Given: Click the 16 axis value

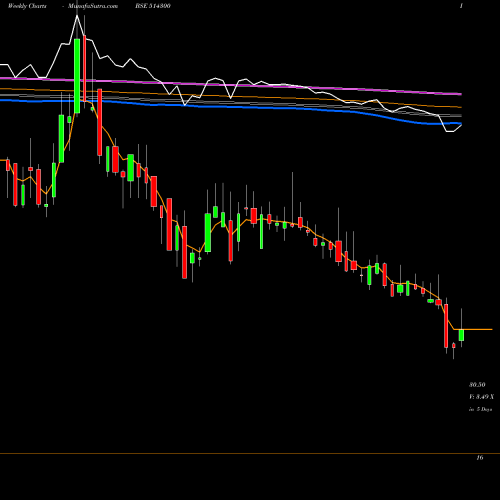Looking at the screenshot, I should (x=480, y=458).
